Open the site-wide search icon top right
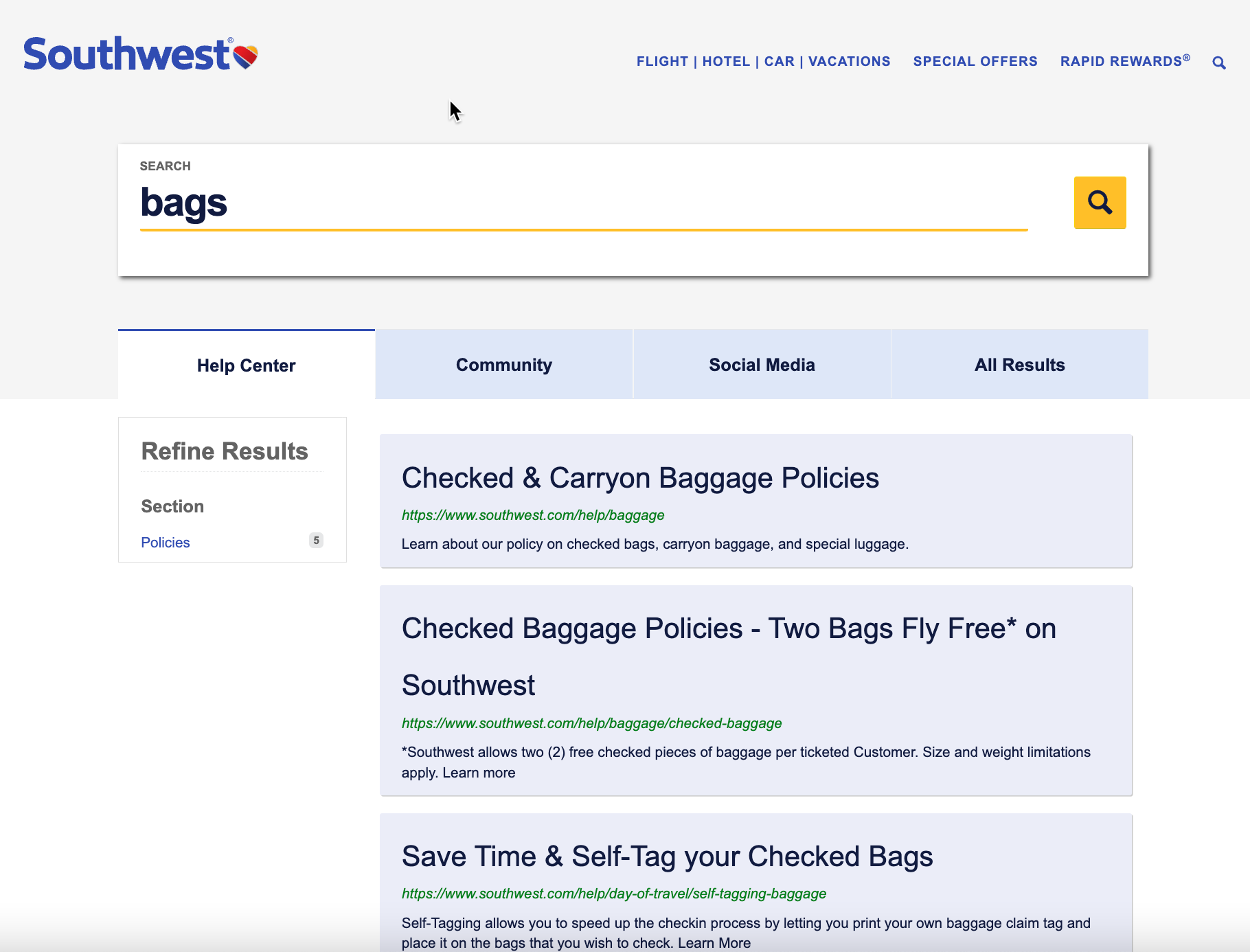The height and width of the screenshot is (952, 1250). (1219, 62)
